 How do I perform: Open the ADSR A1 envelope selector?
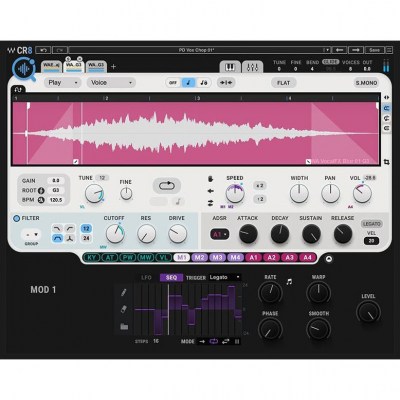point(220,234)
